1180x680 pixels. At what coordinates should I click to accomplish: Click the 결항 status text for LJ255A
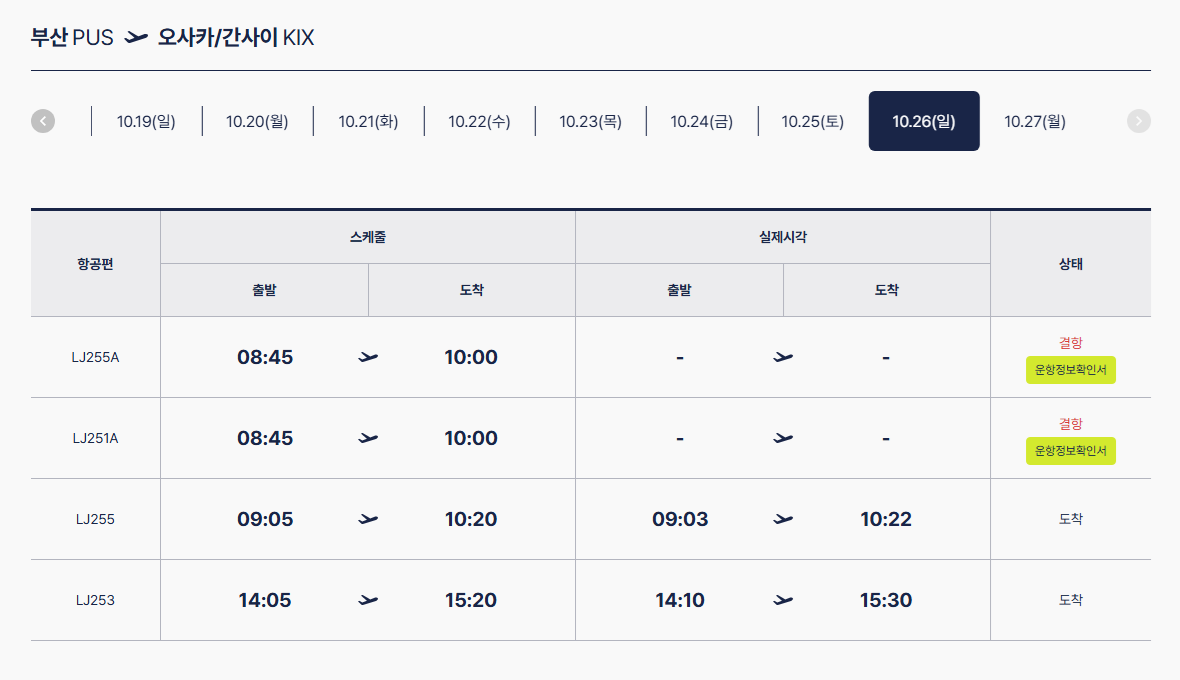[x=1070, y=343]
